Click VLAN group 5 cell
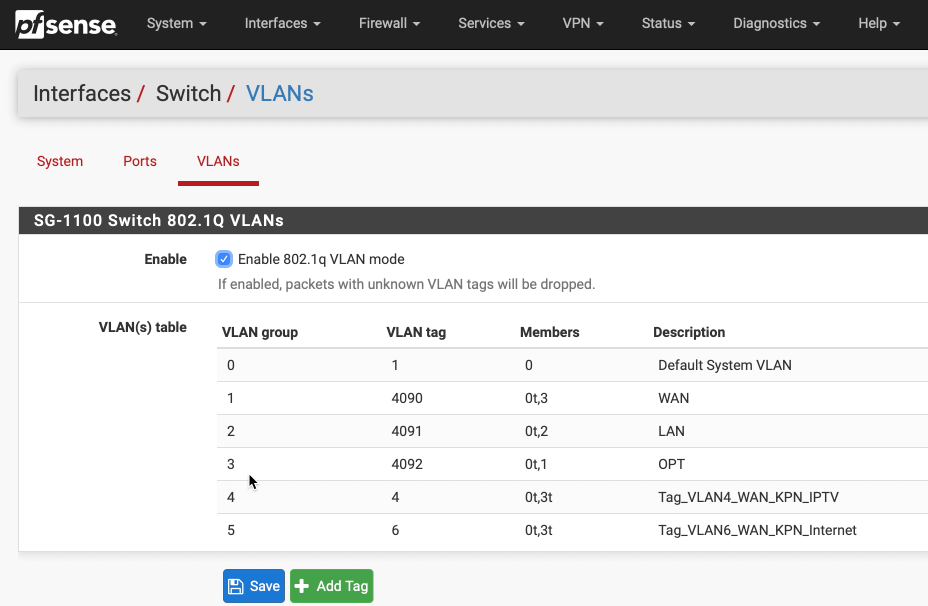 pos(231,530)
